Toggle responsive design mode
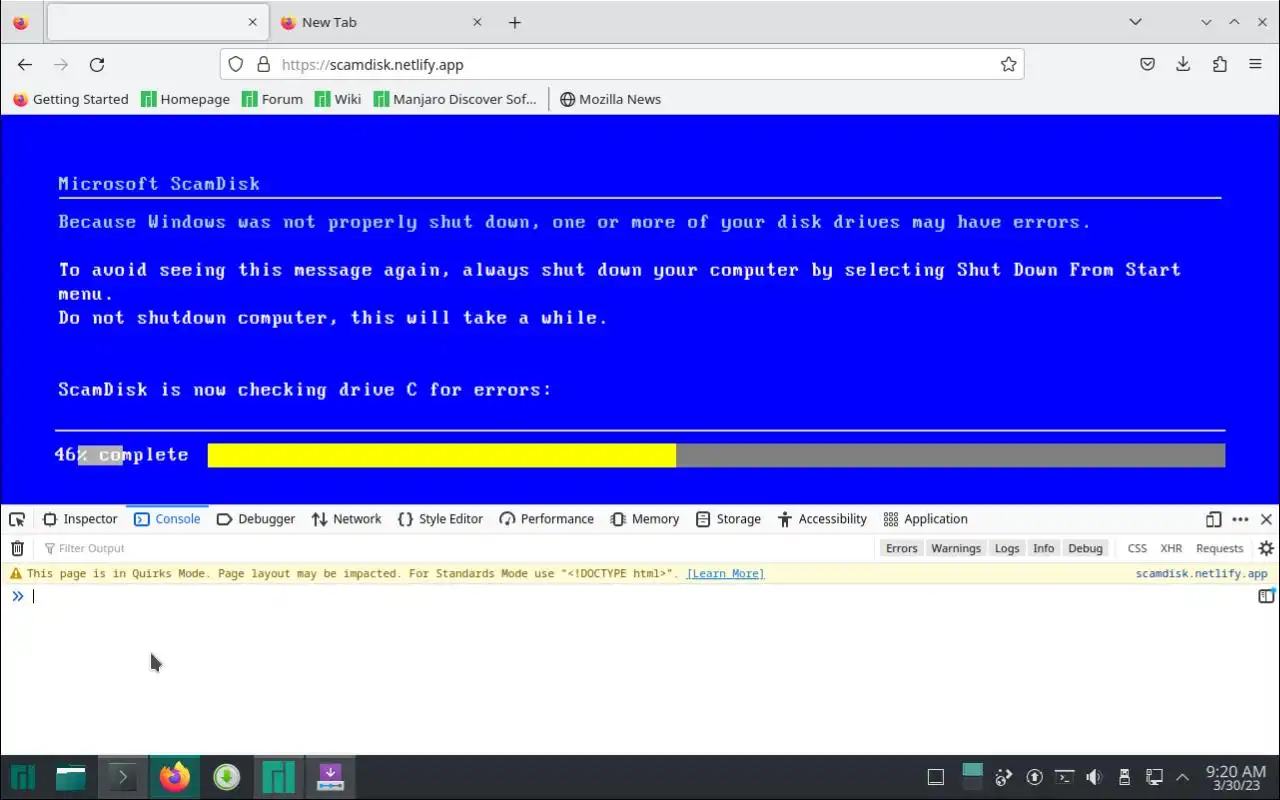1280x800 pixels. (1213, 519)
